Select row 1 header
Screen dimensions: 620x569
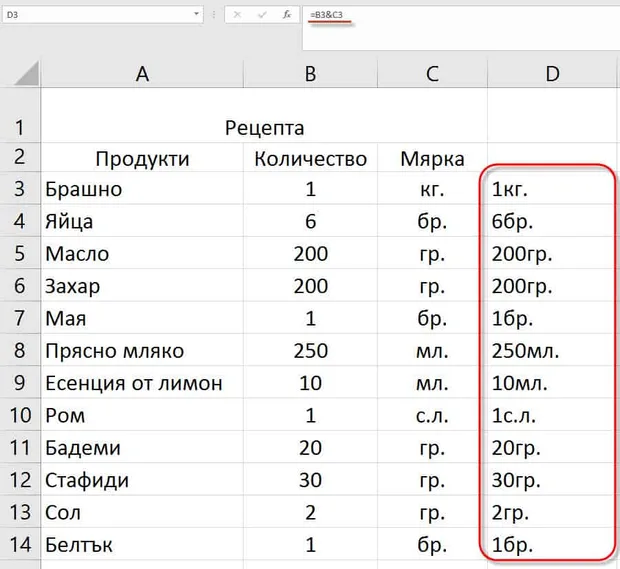(20, 115)
